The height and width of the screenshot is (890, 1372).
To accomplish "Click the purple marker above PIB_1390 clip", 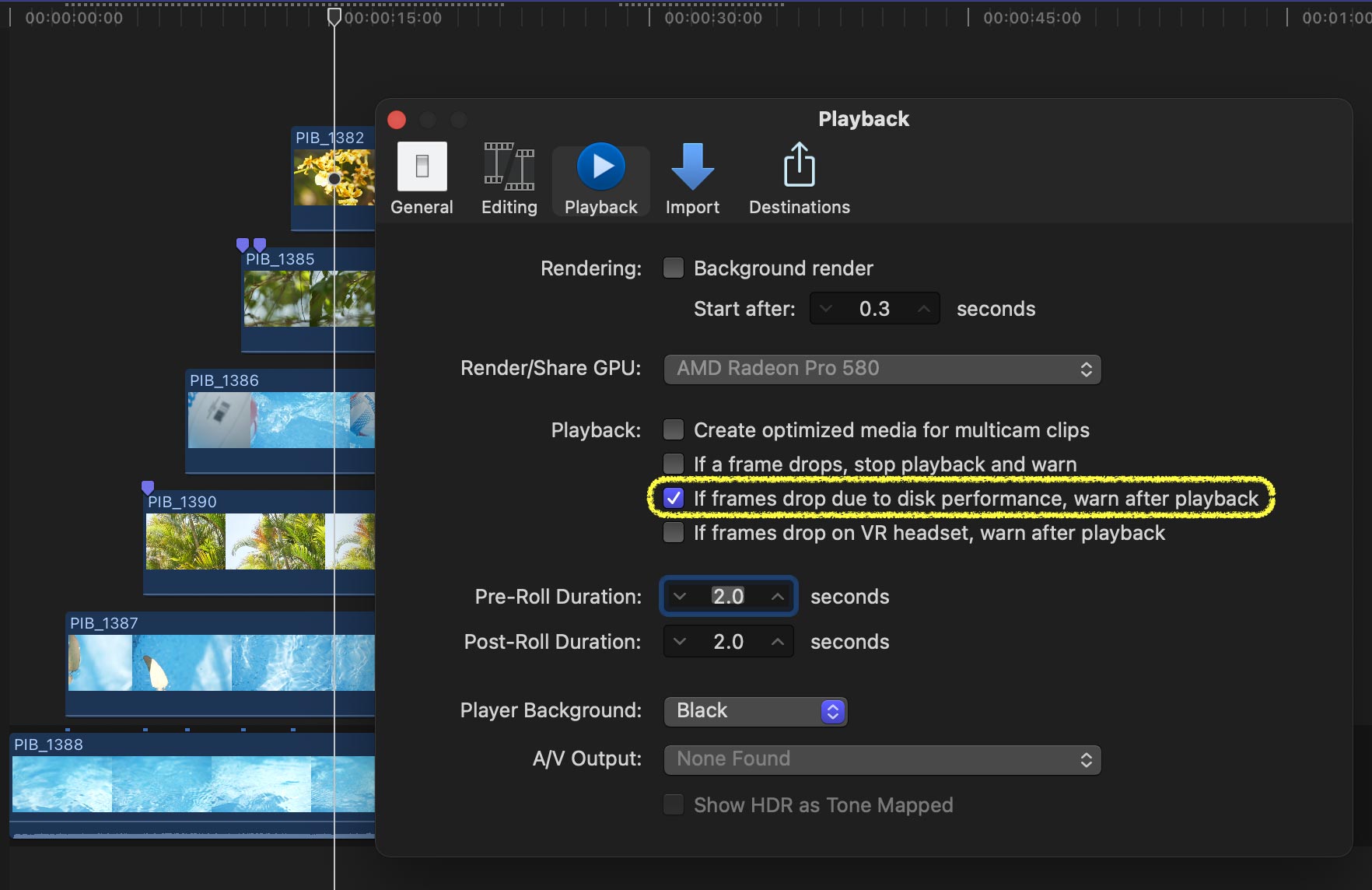I will coord(148,488).
